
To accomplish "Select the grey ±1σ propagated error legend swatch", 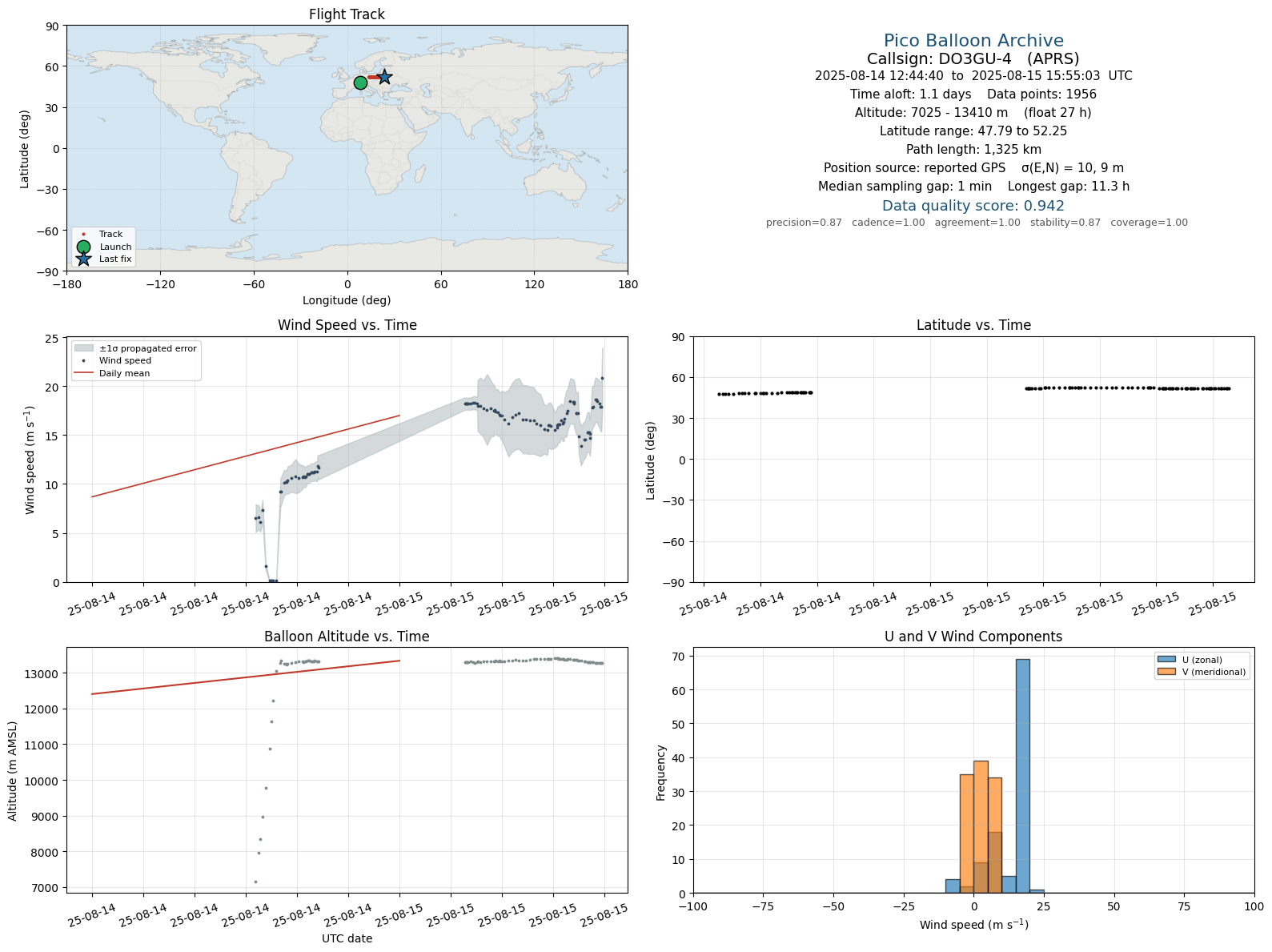I will point(84,348).
